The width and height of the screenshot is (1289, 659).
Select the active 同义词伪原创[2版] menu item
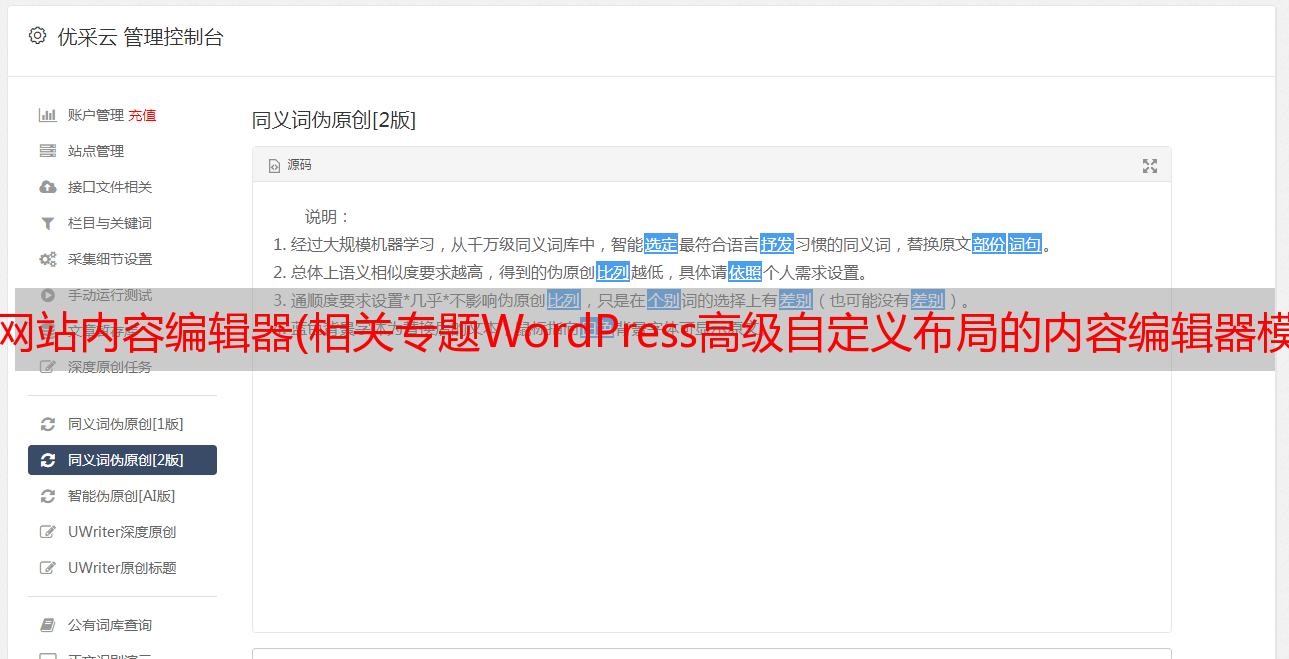pyautogui.click(x=122, y=460)
